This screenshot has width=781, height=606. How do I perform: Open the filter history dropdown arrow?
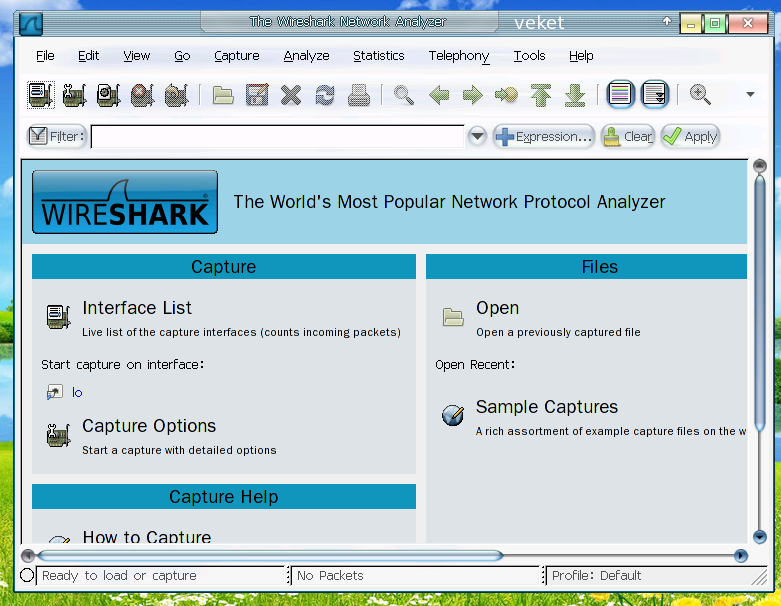point(477,136)
